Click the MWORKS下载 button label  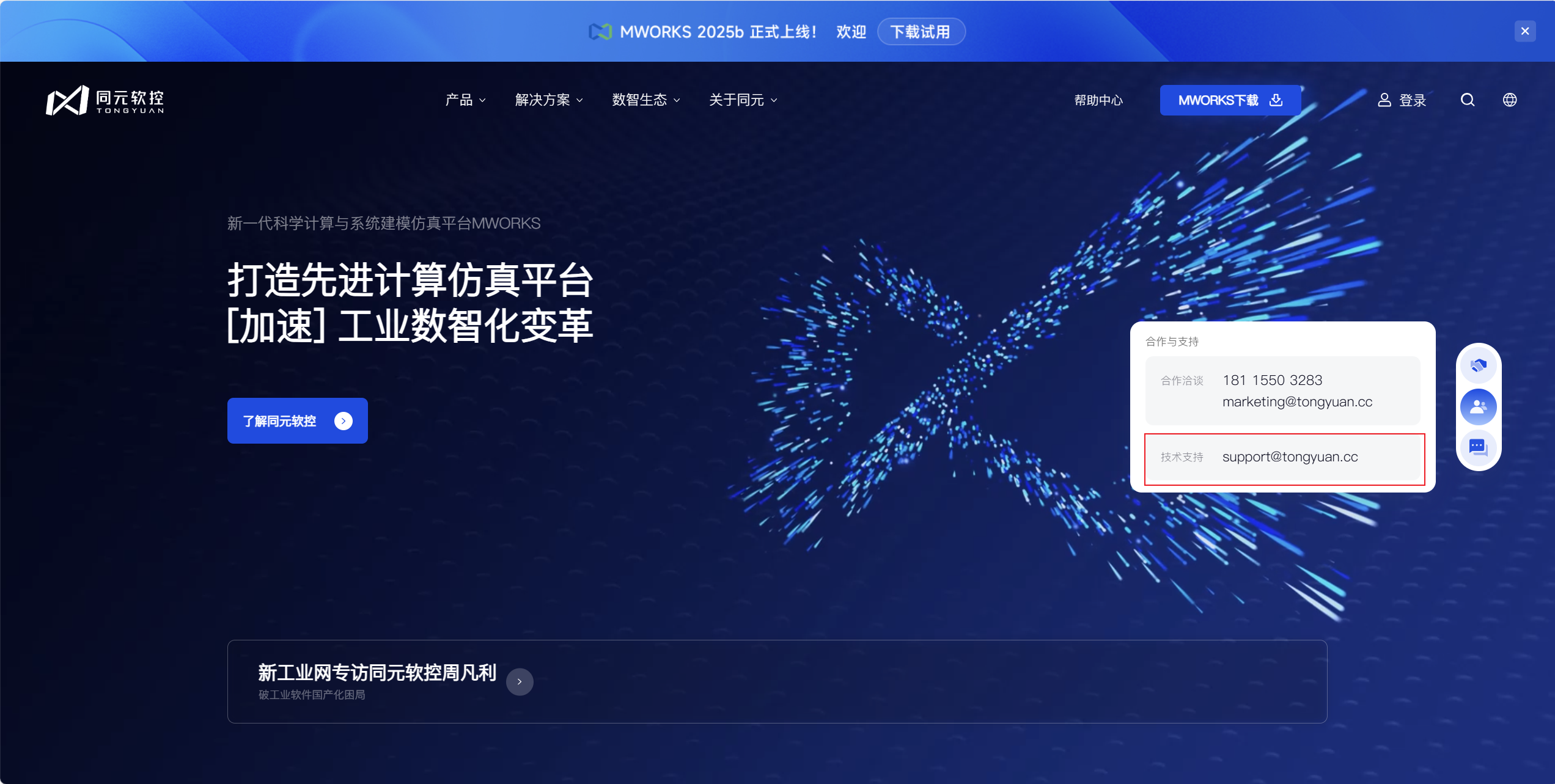(x=1218, y=100)
